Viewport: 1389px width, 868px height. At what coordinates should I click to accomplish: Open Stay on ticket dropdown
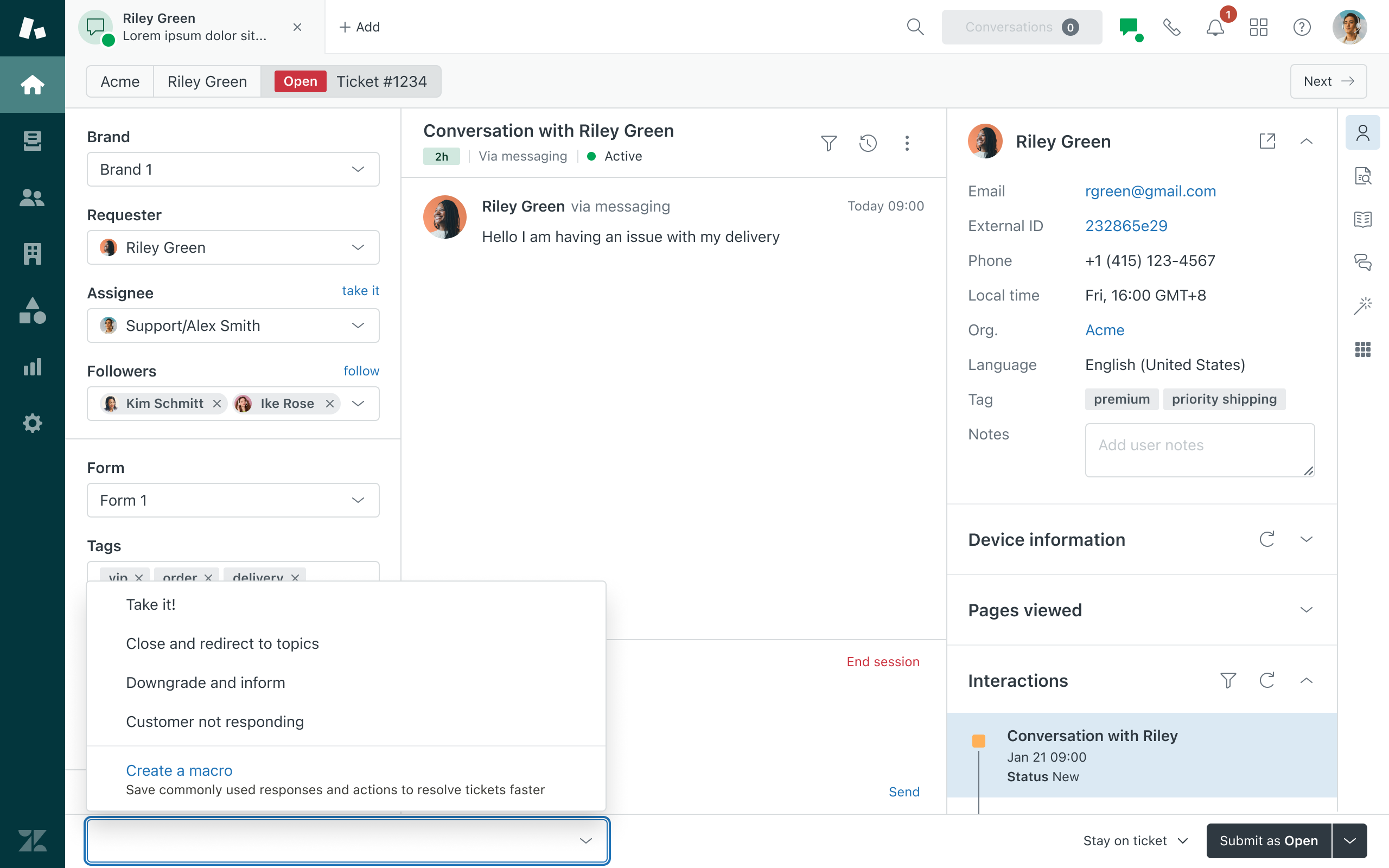(x=1135, y=840)
